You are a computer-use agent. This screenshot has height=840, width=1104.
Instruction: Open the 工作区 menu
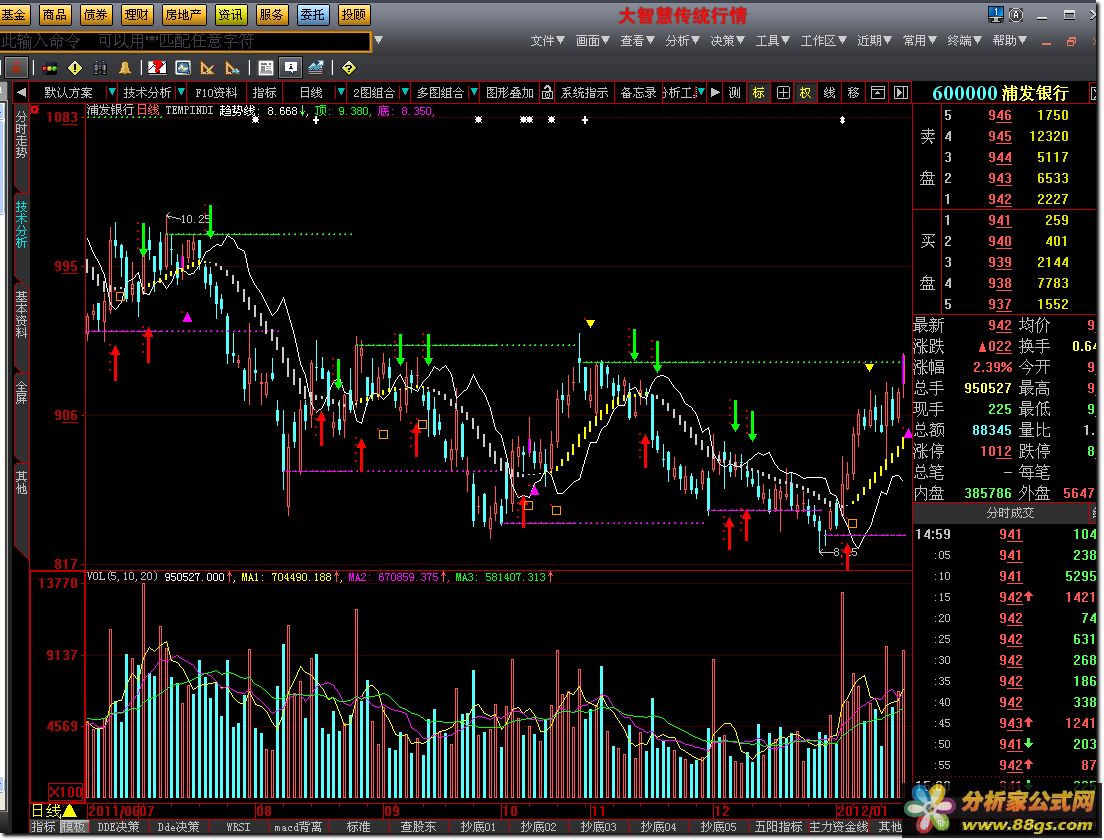823,41
